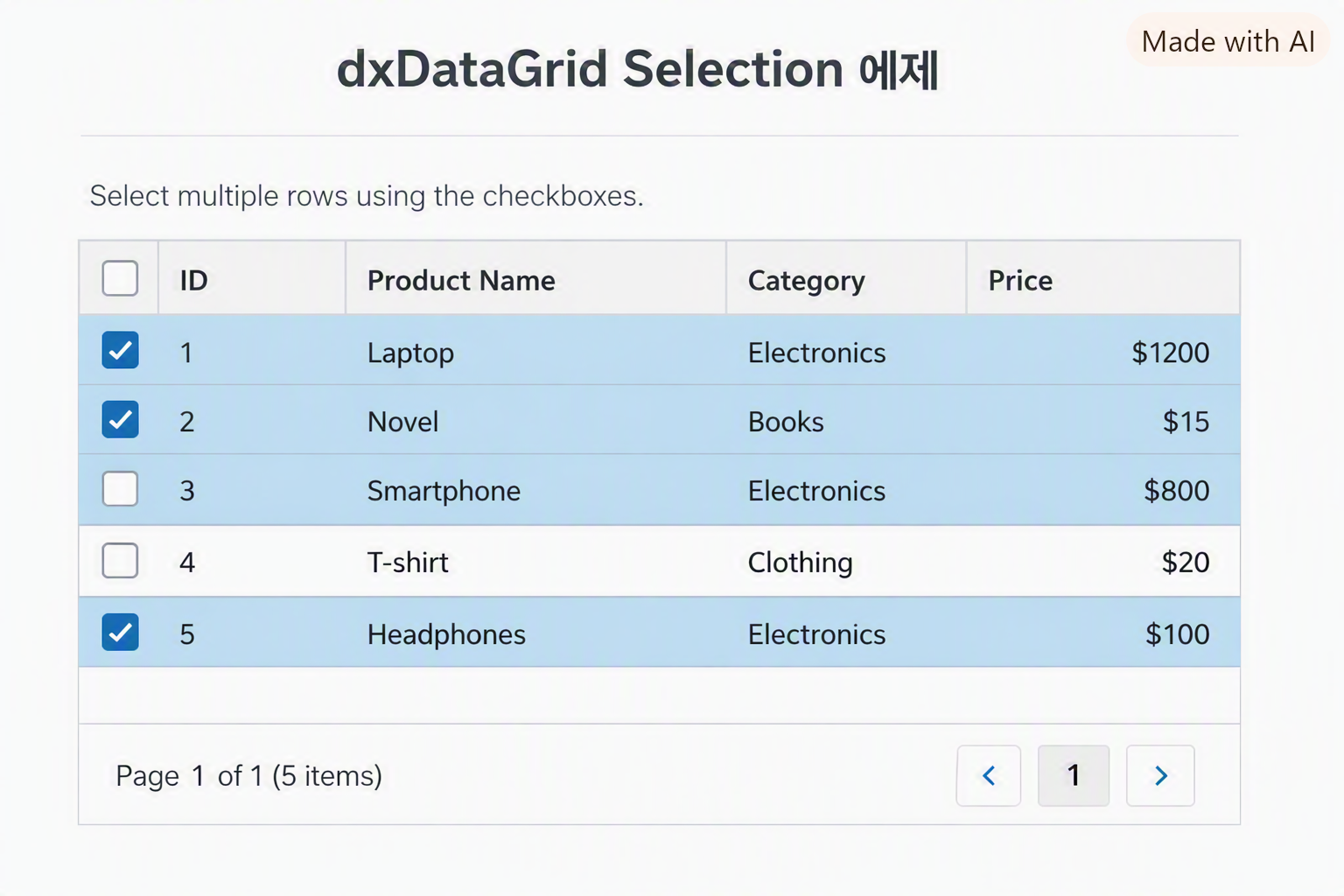Sort by the Category column header
The height and width of the screenshot is (896, 1344).
coord(846,278)
